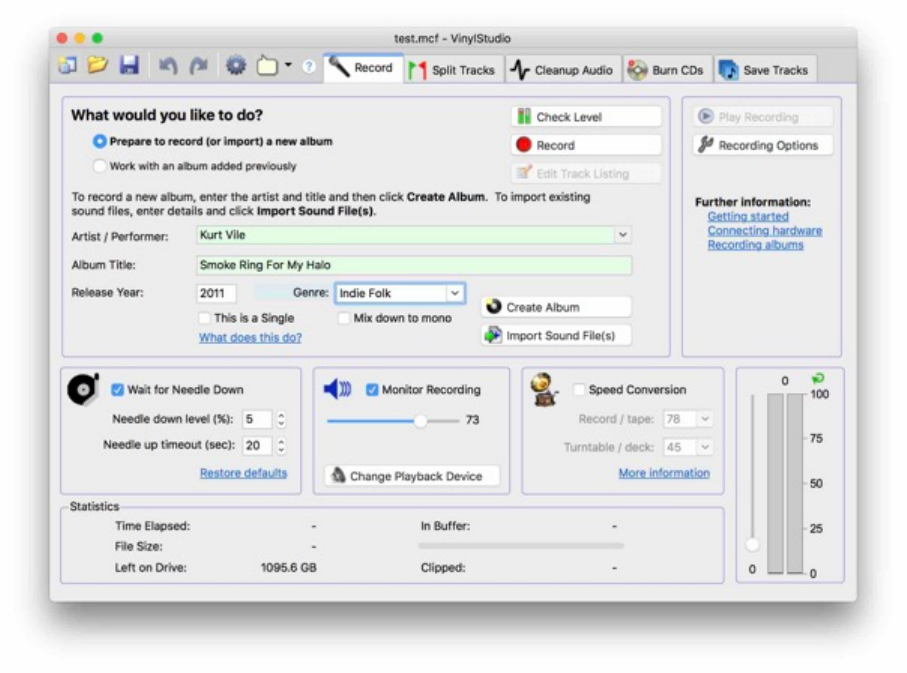907x673 pixels.
Task: Click Create Album button
Action: pyautogui.click(x=556, y=307)
